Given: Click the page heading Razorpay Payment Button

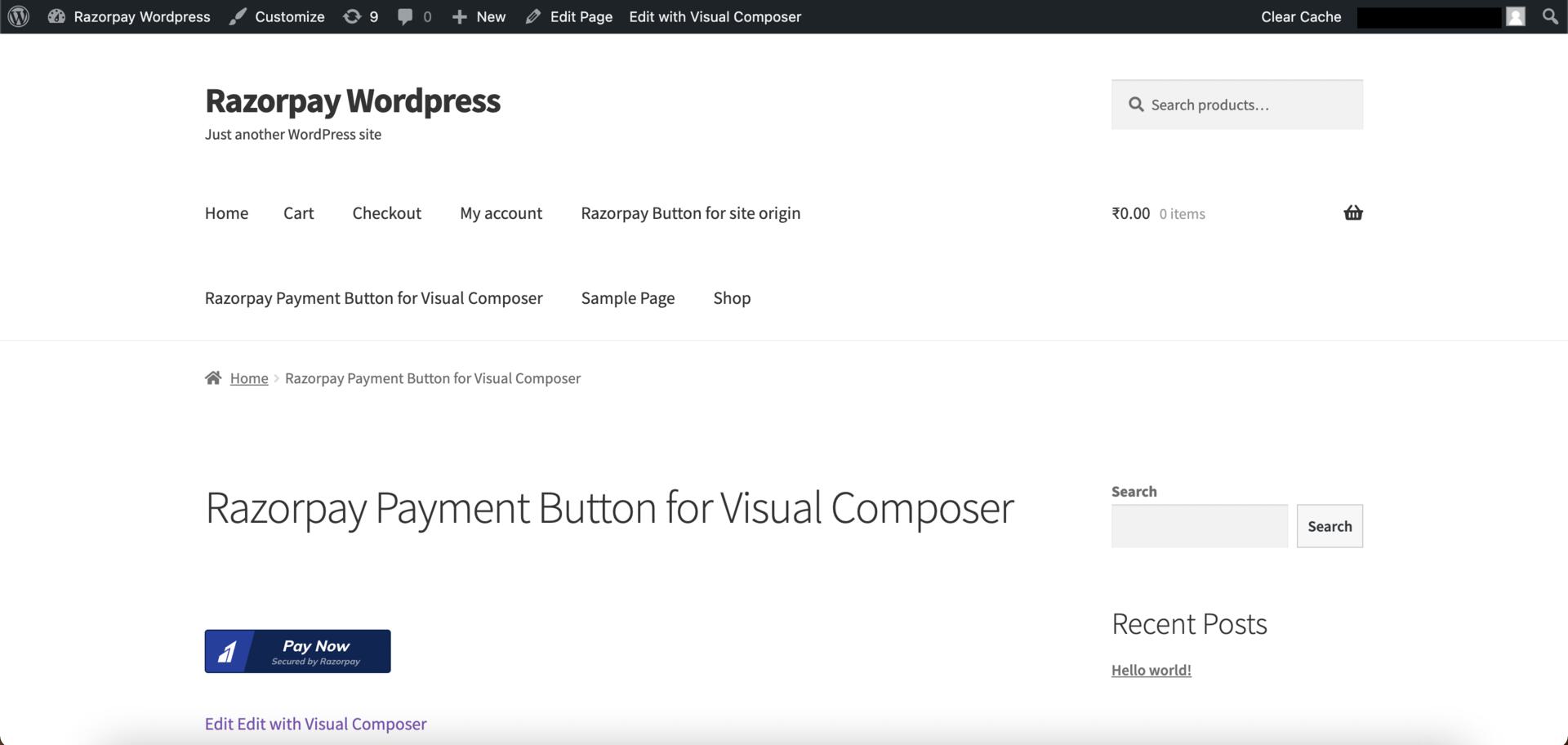Looking at the screenshot, I should click(609, 507).
